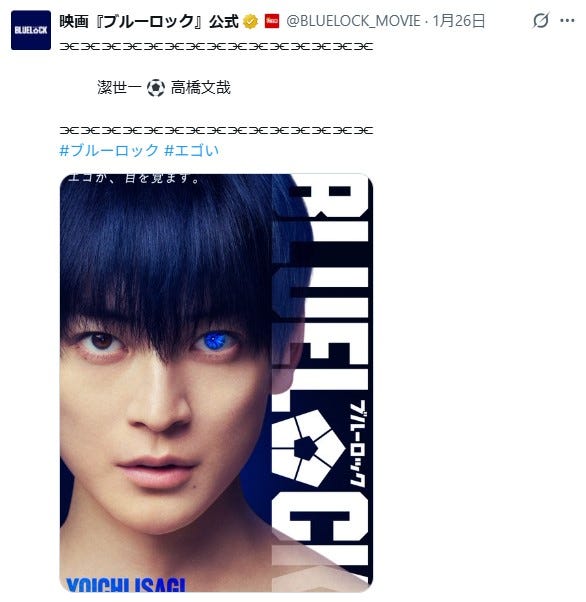Open the attached movie poster image
The width and height of the screenshot is (586, 602).
(216, 383)
